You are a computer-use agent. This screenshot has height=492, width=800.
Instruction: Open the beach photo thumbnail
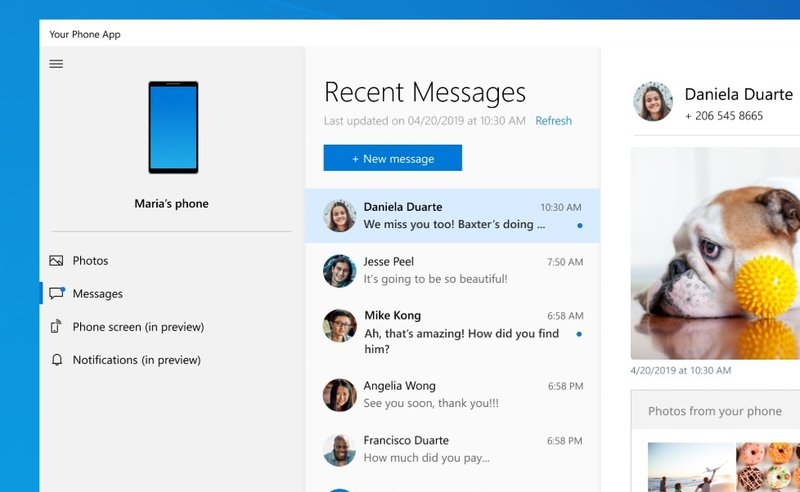pos(691,467)
